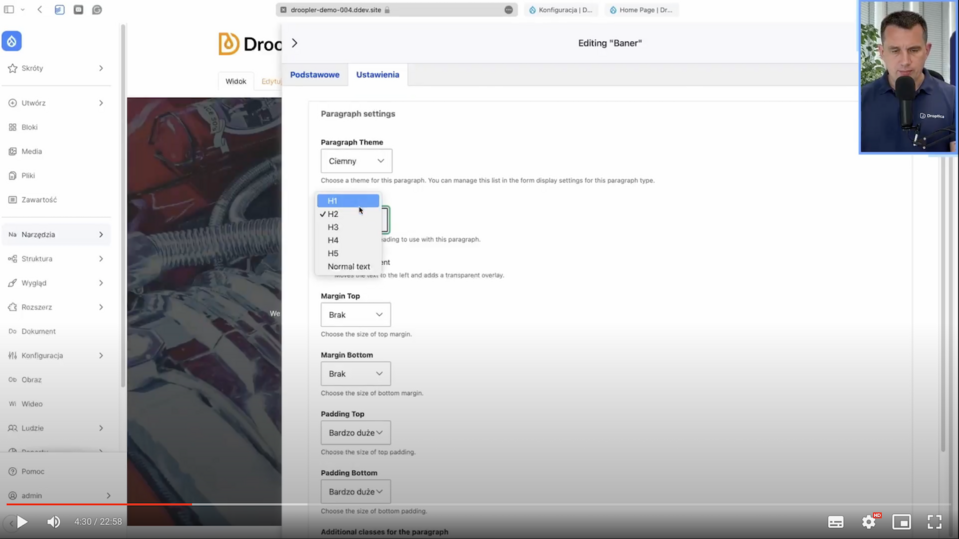Select H5 heading option
959x539 pixels.
[x=348, y=253]
